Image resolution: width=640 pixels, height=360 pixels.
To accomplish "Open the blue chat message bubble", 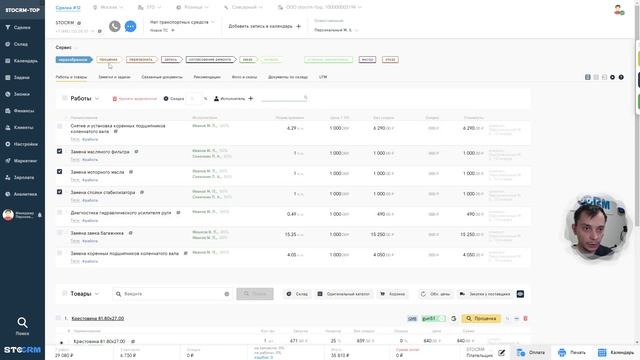I will point(130,26).
